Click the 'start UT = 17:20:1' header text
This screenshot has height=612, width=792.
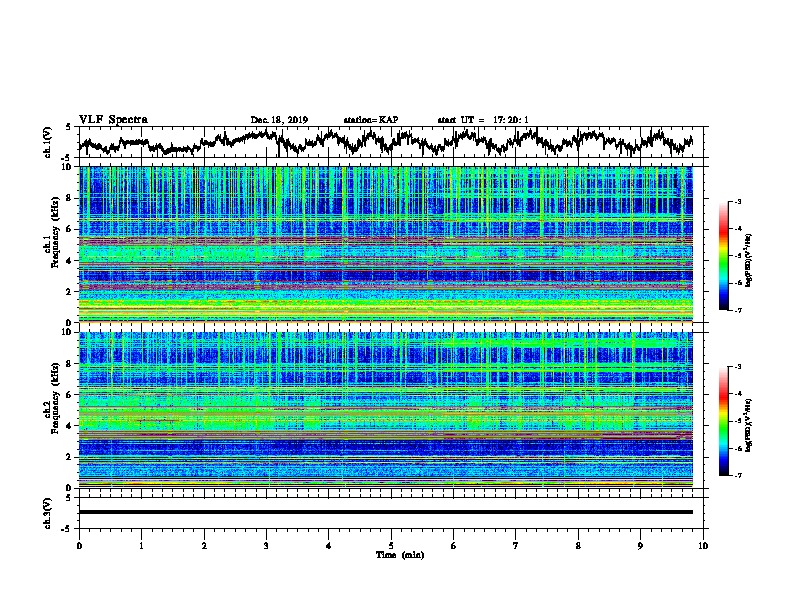click(x=483, y=120)
